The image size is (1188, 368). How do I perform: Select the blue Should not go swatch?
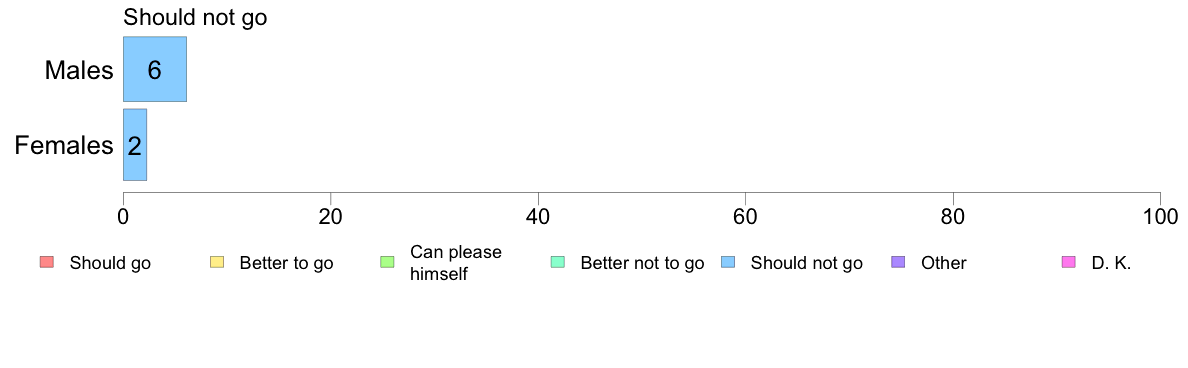point(728,263)
